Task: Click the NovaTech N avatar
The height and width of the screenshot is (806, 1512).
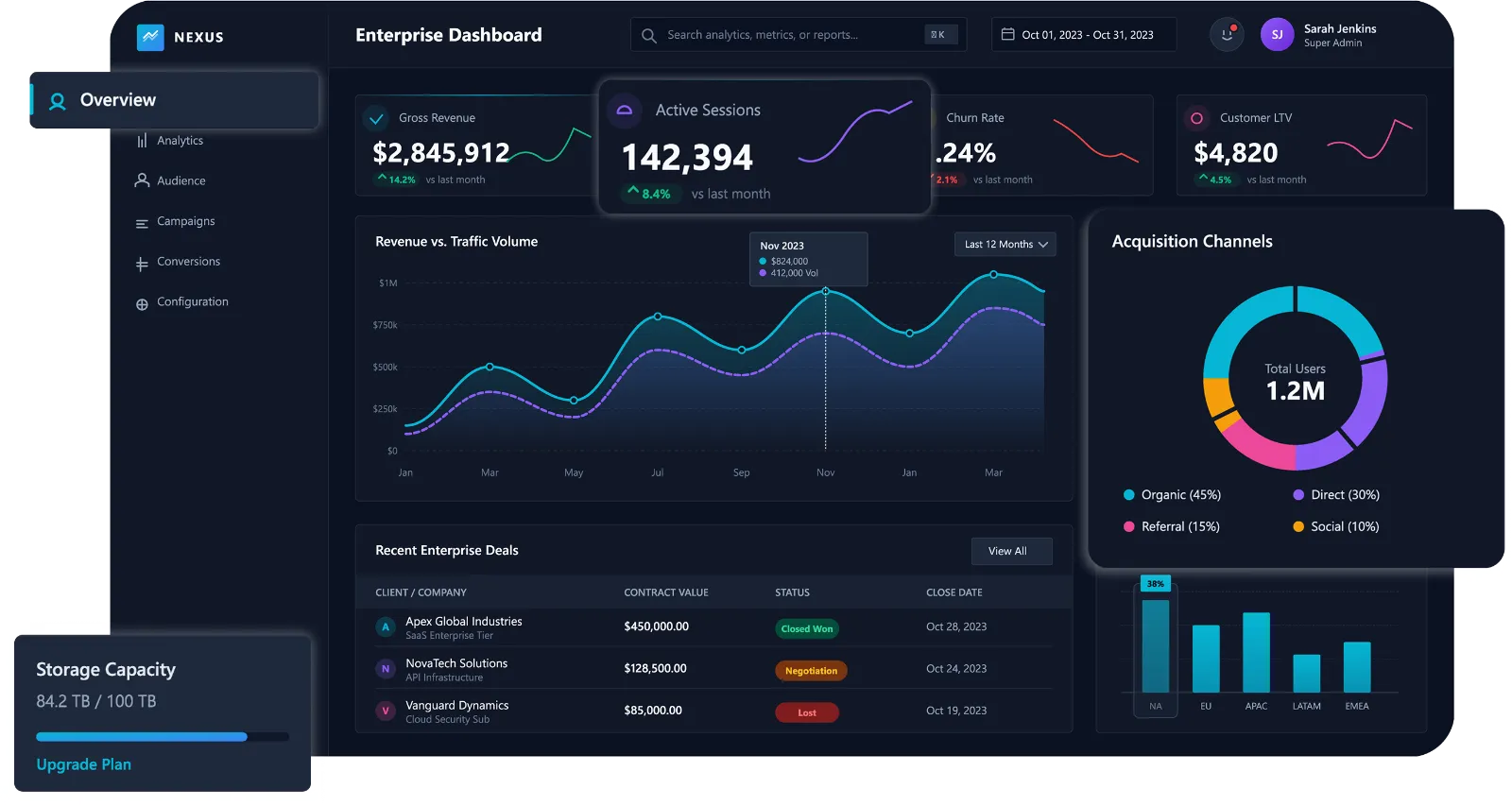Action: [386, 669]
